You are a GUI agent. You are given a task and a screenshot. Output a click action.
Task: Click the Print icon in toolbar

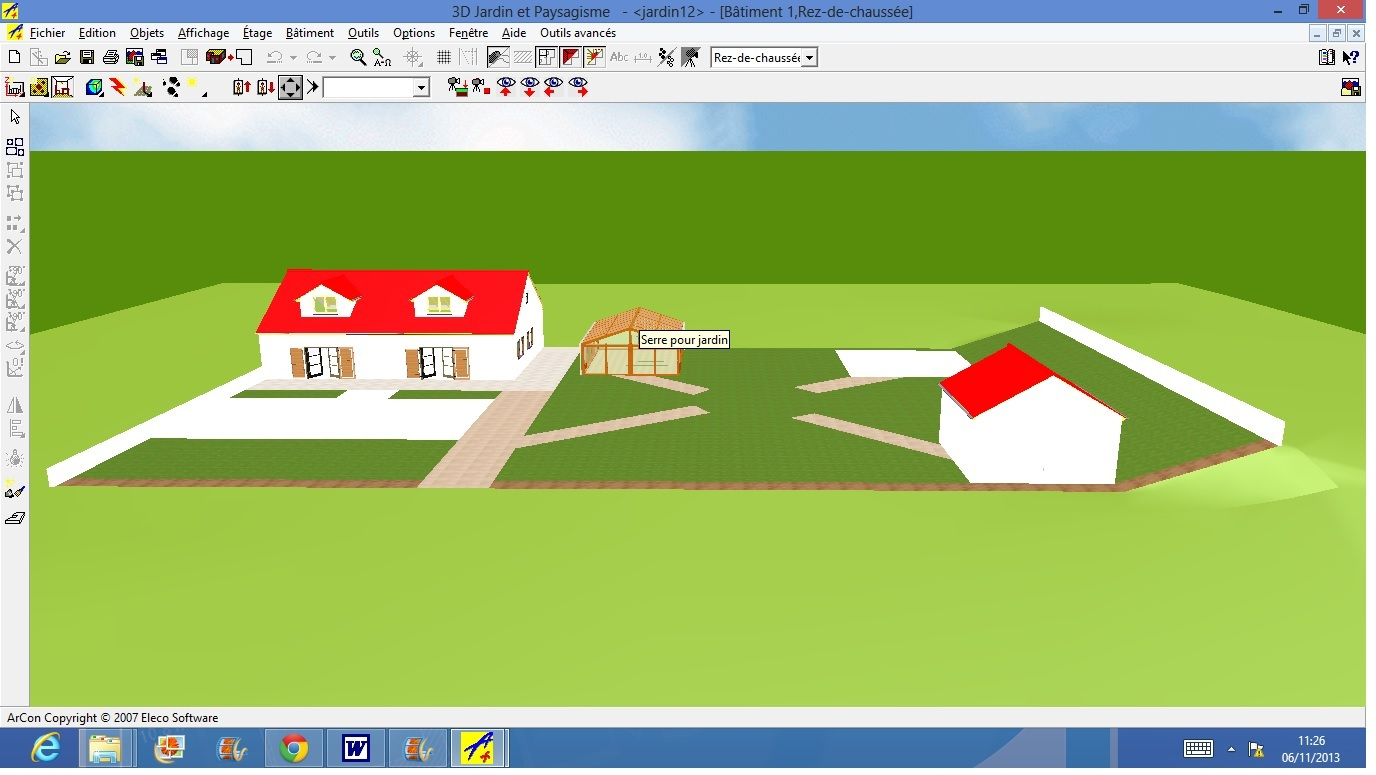pyautogui.click(x=111, y=58)
